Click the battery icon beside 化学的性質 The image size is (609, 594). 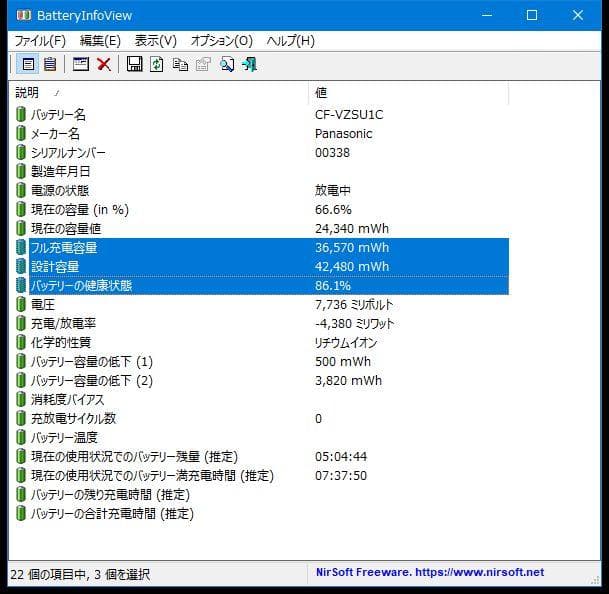(21, 343)
